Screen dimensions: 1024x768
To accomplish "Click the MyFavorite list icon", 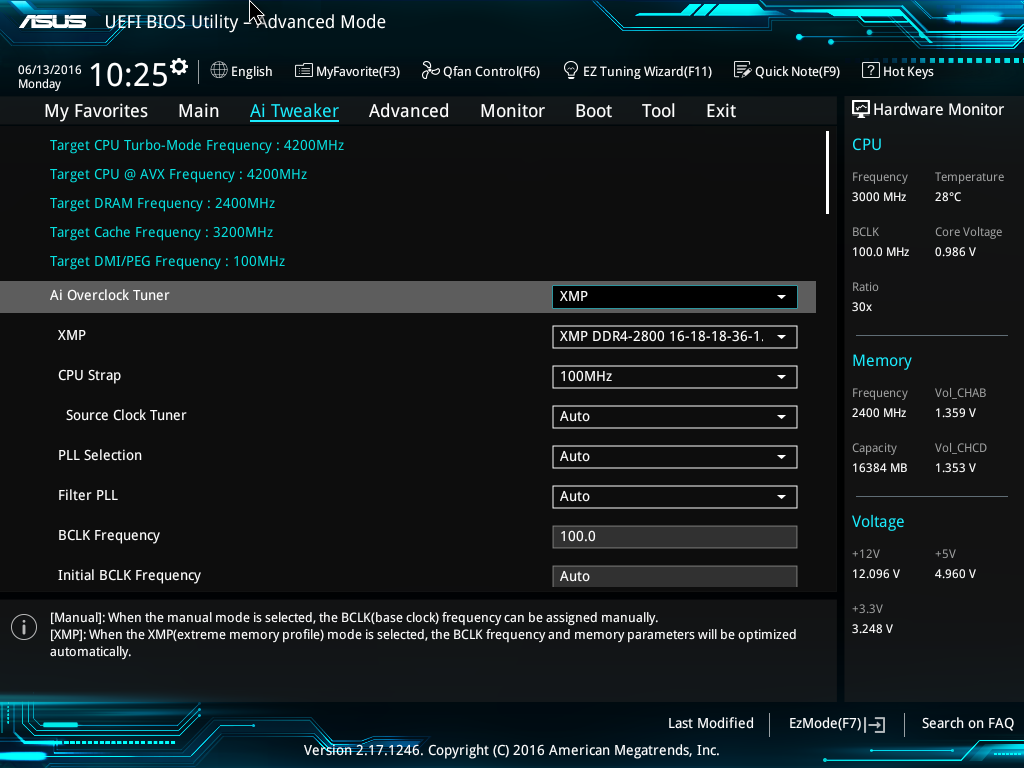I will (304, 71).
